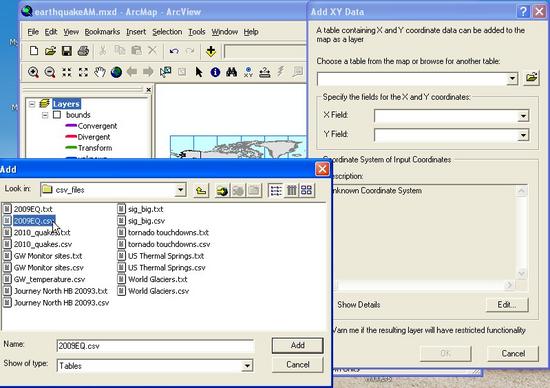Open the Insert menu

tap(136, 32)
